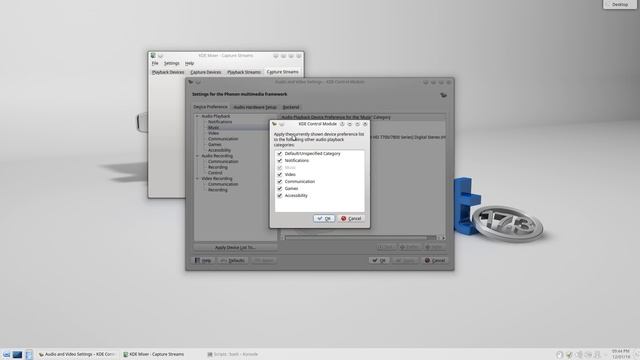Click the clock in the system tray
Image resolution: width=640 pixels, height=360 pixels.
point(621,354)
